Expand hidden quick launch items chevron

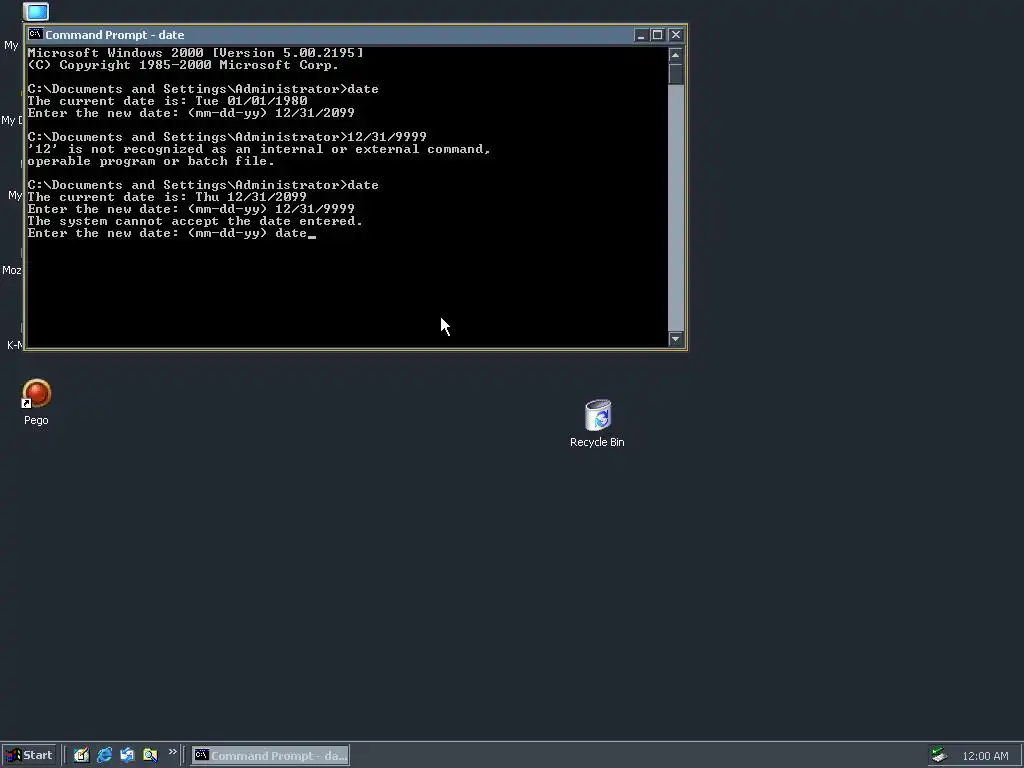tap(172, 752)
